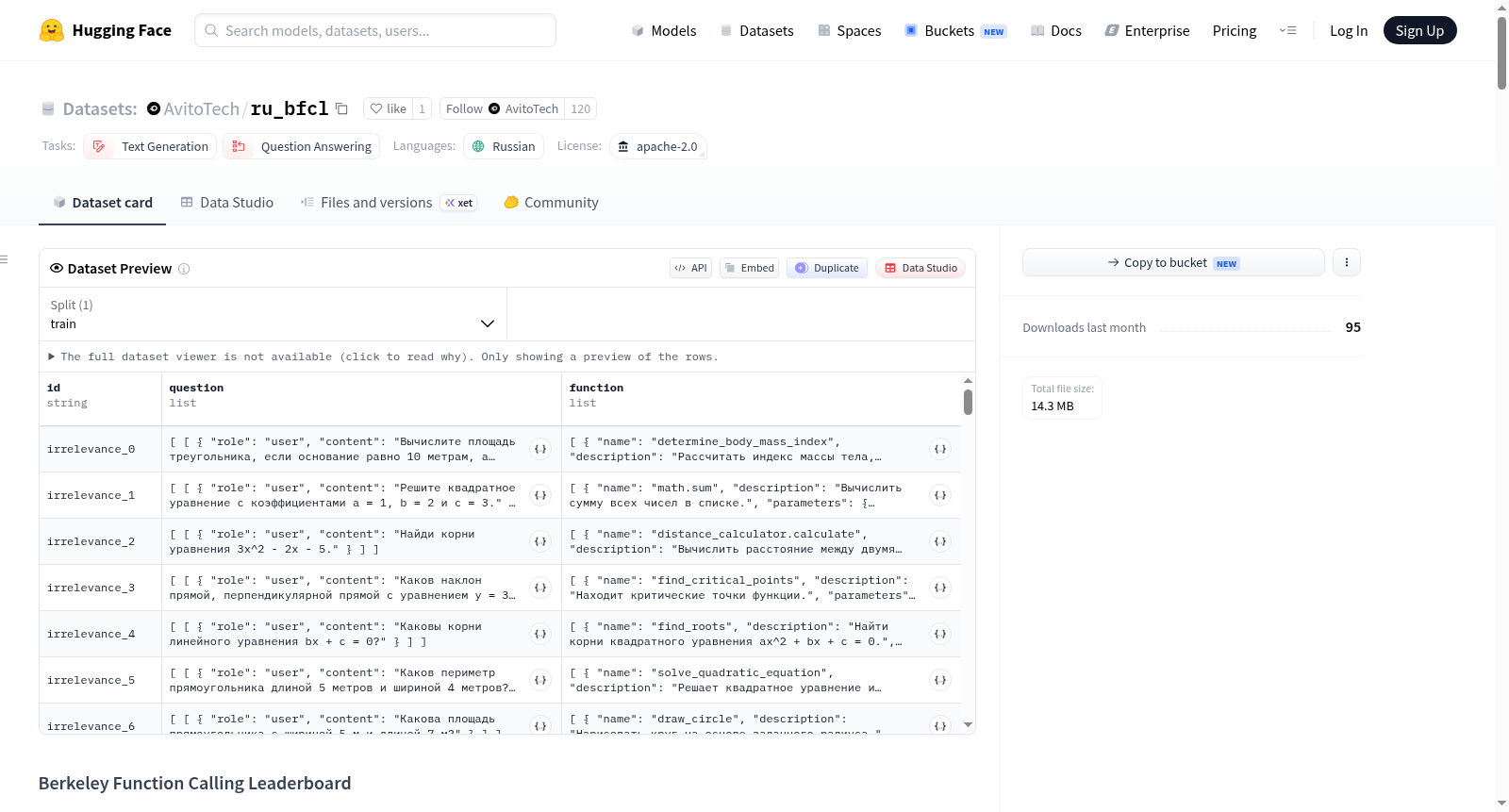1509x812 pixels.
Task: Click the search models input field
Action: (375, 30)
